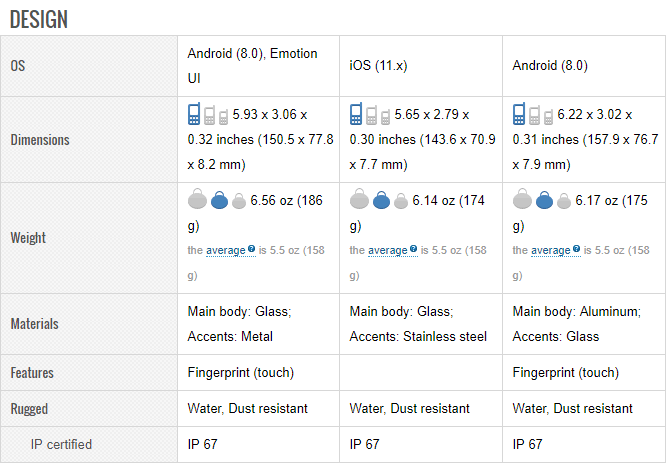
Task: Select the Dimensions row label
Action: point(40,140)
